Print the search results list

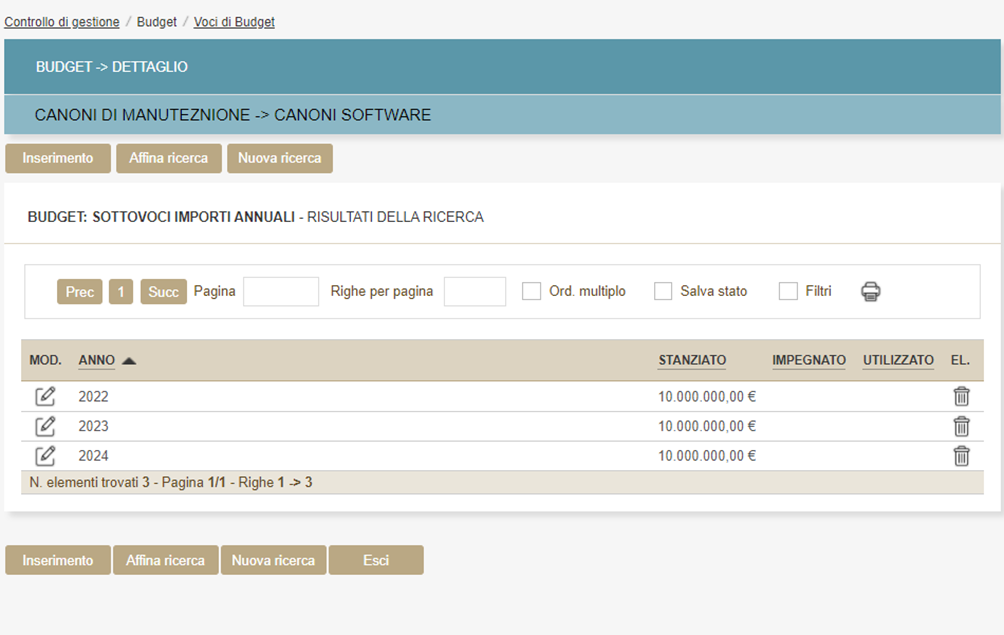(871, 291)
